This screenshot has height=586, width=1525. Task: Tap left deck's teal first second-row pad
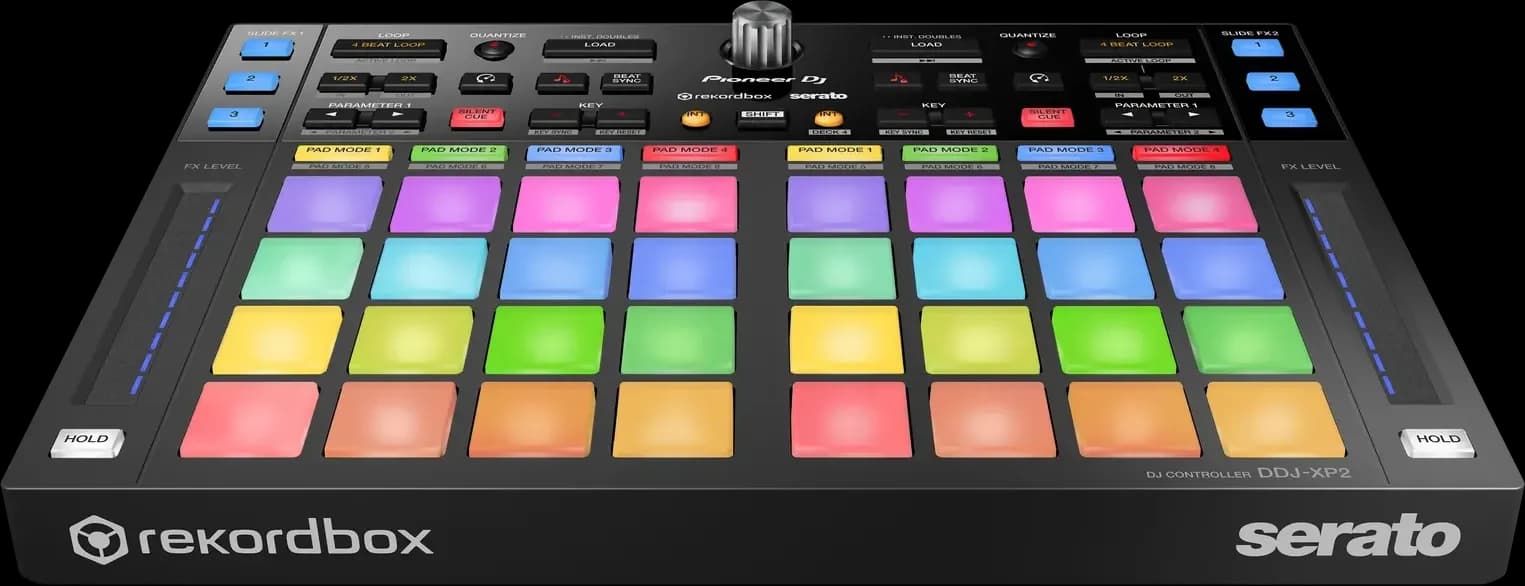(303, 268)
